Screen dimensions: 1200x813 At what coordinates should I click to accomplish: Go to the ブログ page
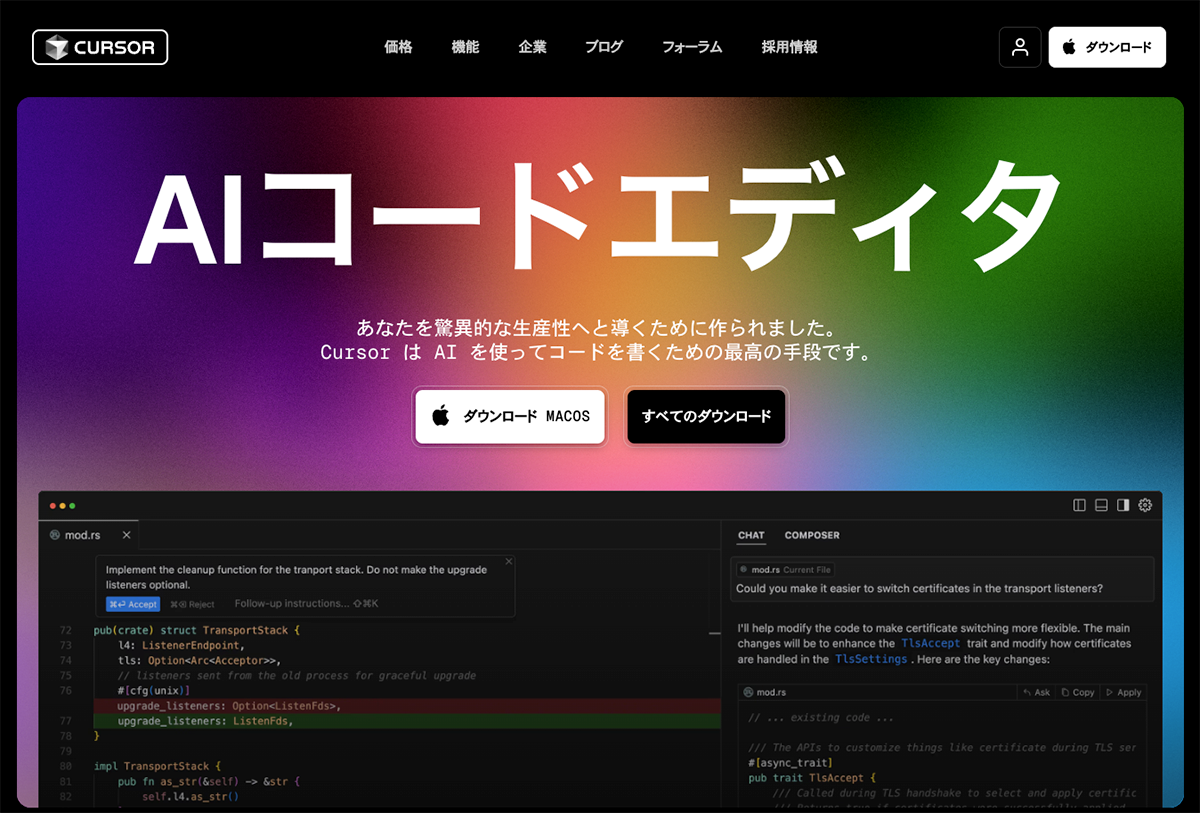(604, 47)
